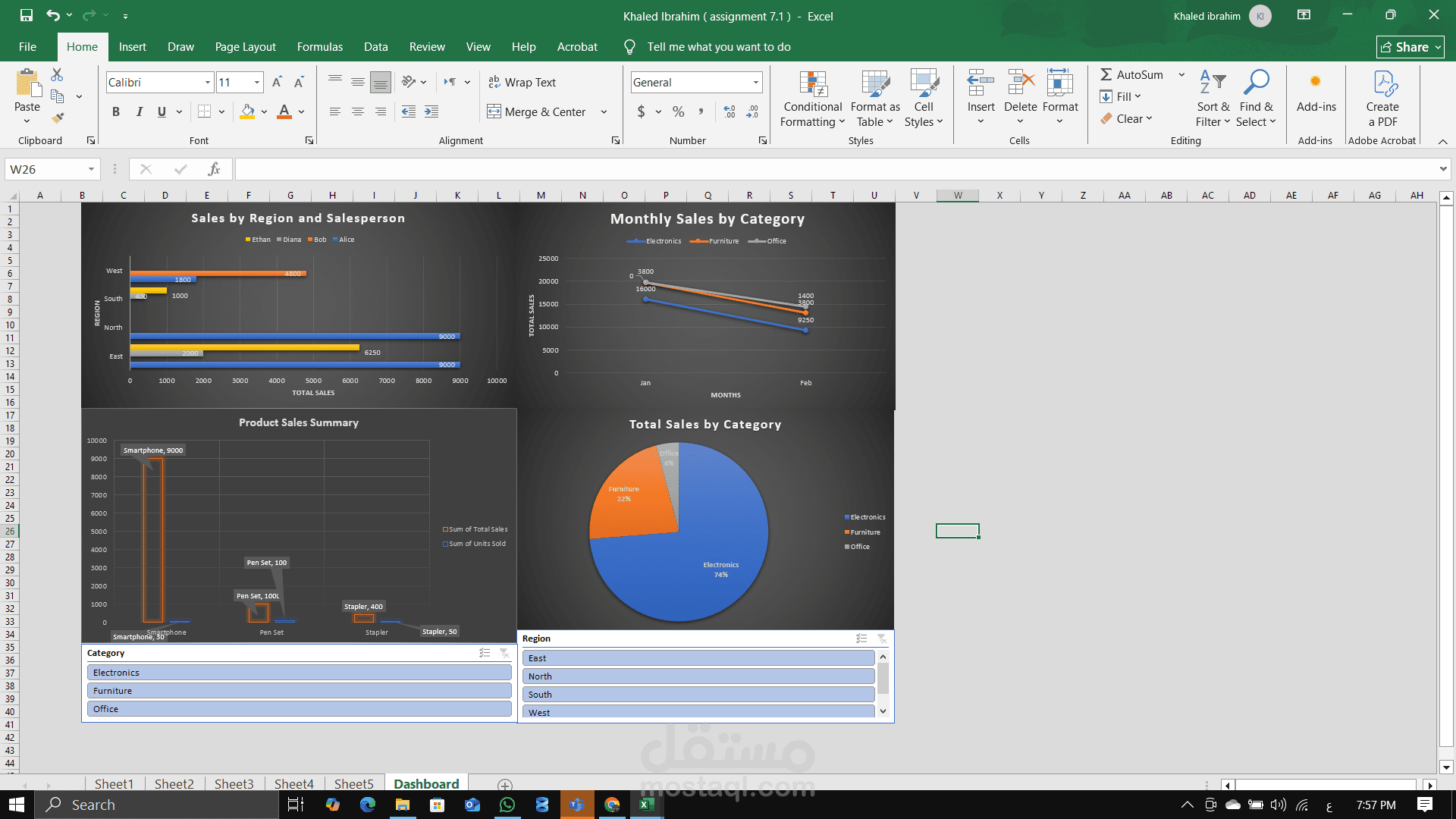Toggle Bold formatting
The height and width of the screenshot is (819, 1456).
click(x=116, y=111)
